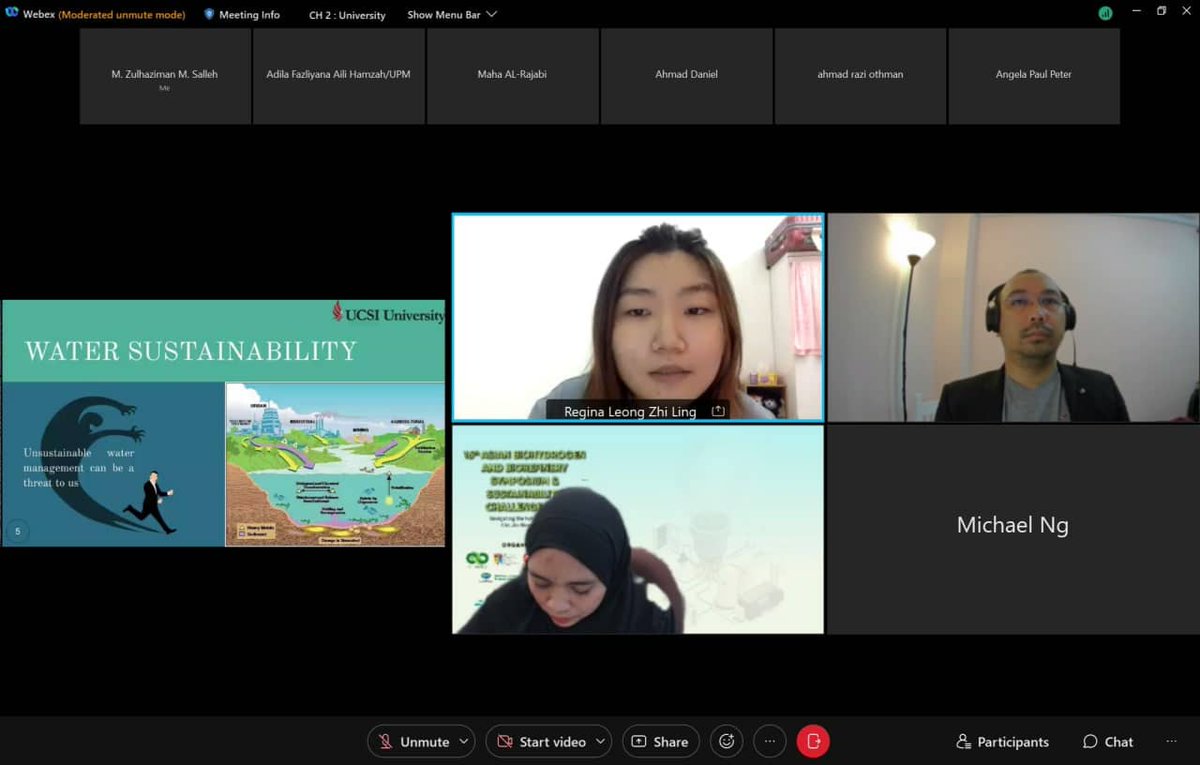Click the Share button
Viewport: 1200px width, 765px height.
(x=660, y=741)
